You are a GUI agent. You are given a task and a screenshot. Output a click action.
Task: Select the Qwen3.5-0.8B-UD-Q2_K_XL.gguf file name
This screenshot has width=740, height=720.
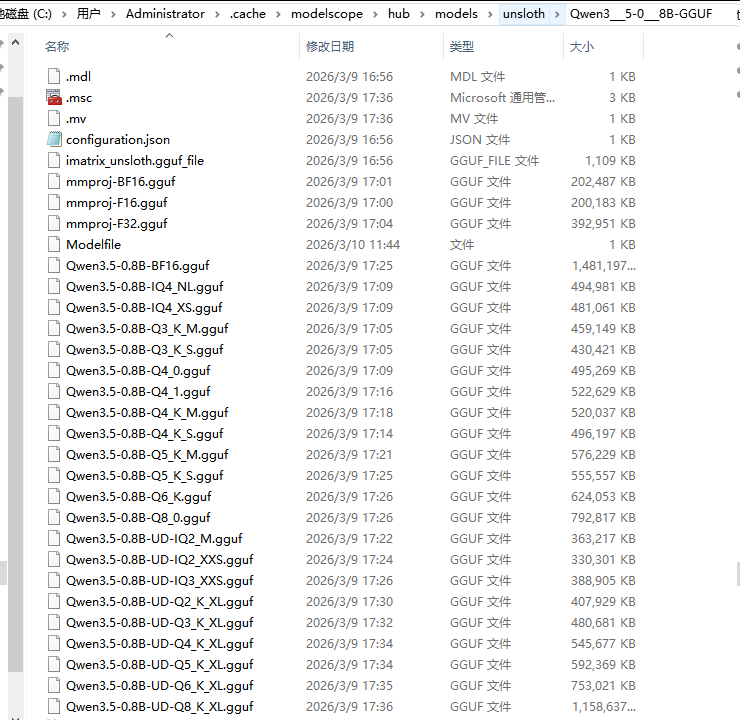160,601
